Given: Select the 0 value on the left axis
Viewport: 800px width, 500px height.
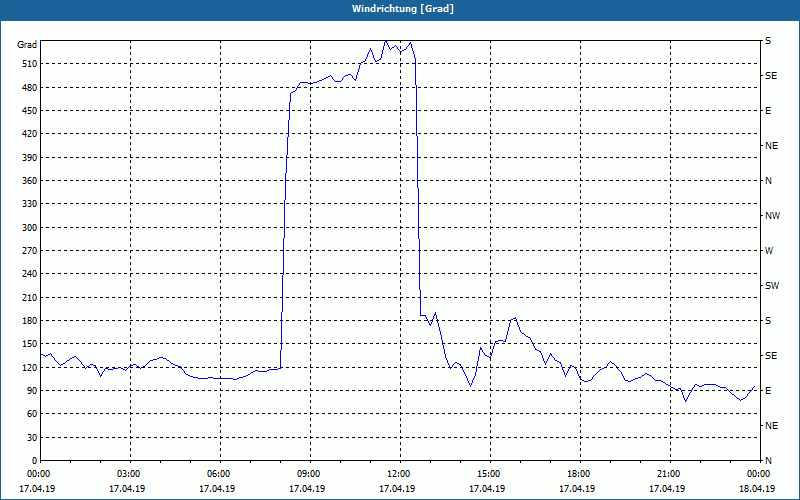Looking at the screenshot, I should click(x=34, y=461).
